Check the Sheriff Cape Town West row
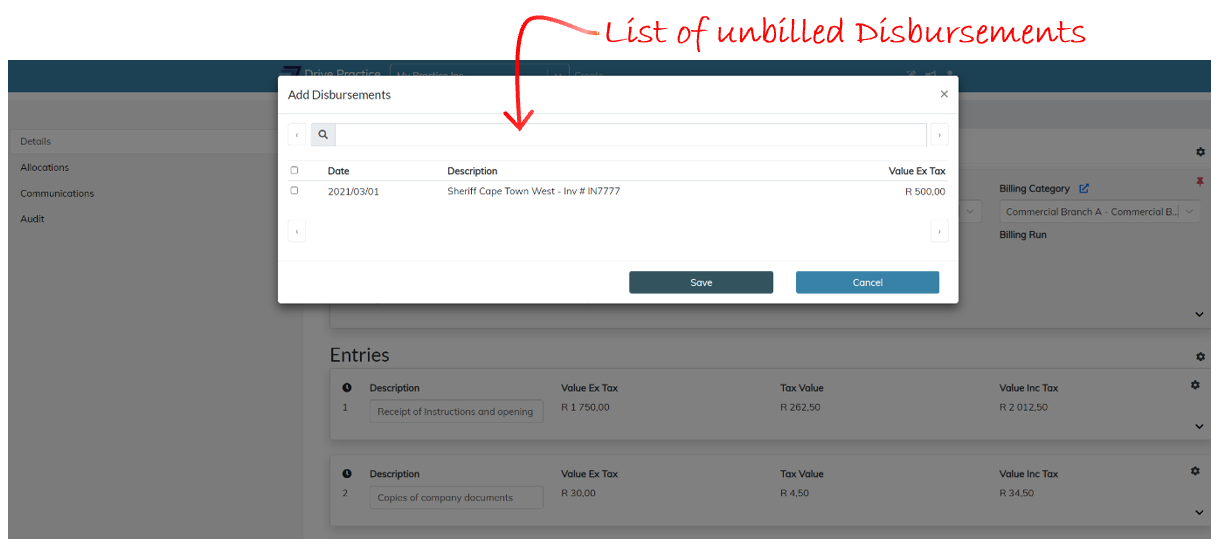Image resolution: width=1218 pixels, height=554 pixels. click(294, 190)
